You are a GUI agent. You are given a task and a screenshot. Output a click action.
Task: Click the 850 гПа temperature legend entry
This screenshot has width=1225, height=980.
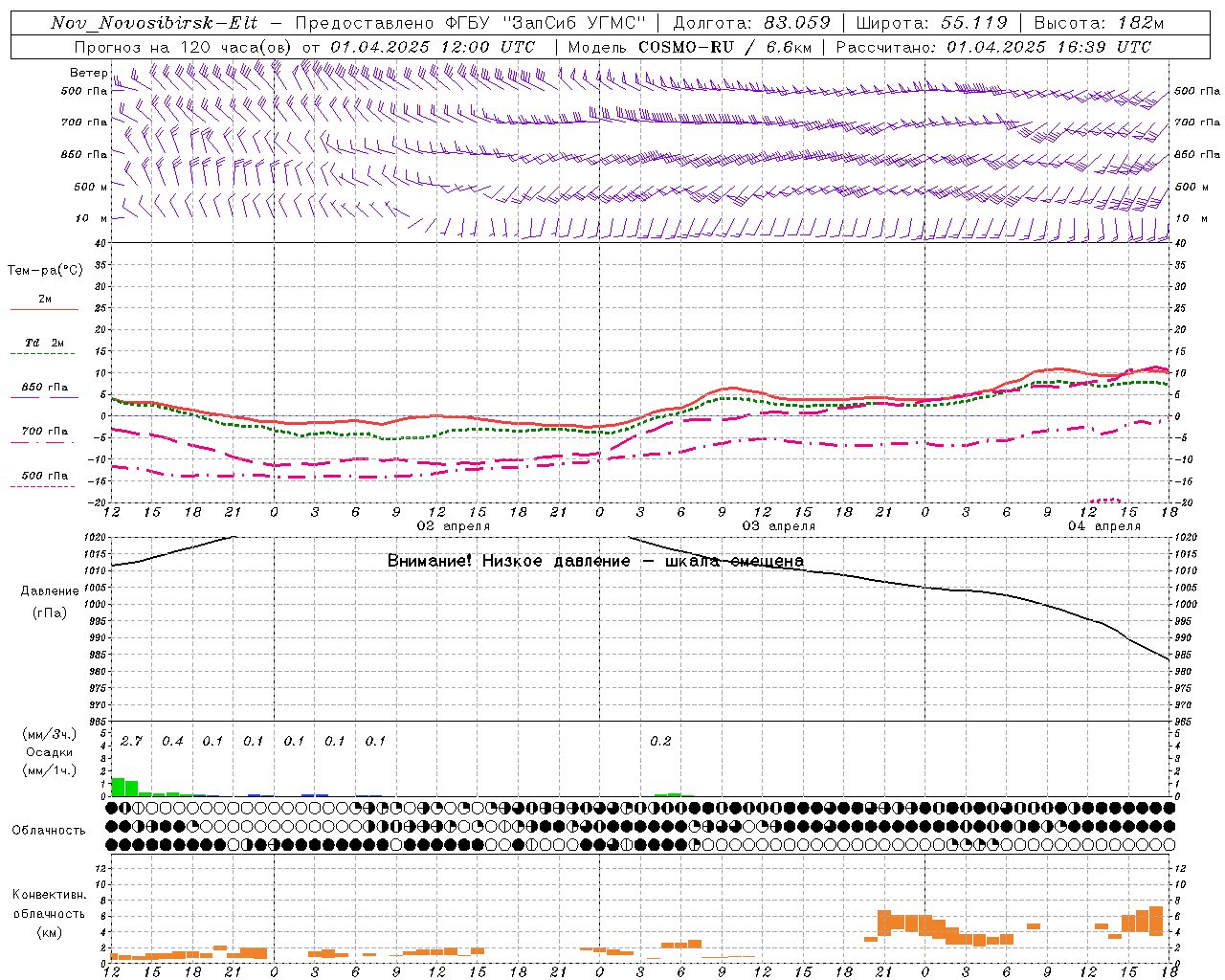(x=44, y=391)
